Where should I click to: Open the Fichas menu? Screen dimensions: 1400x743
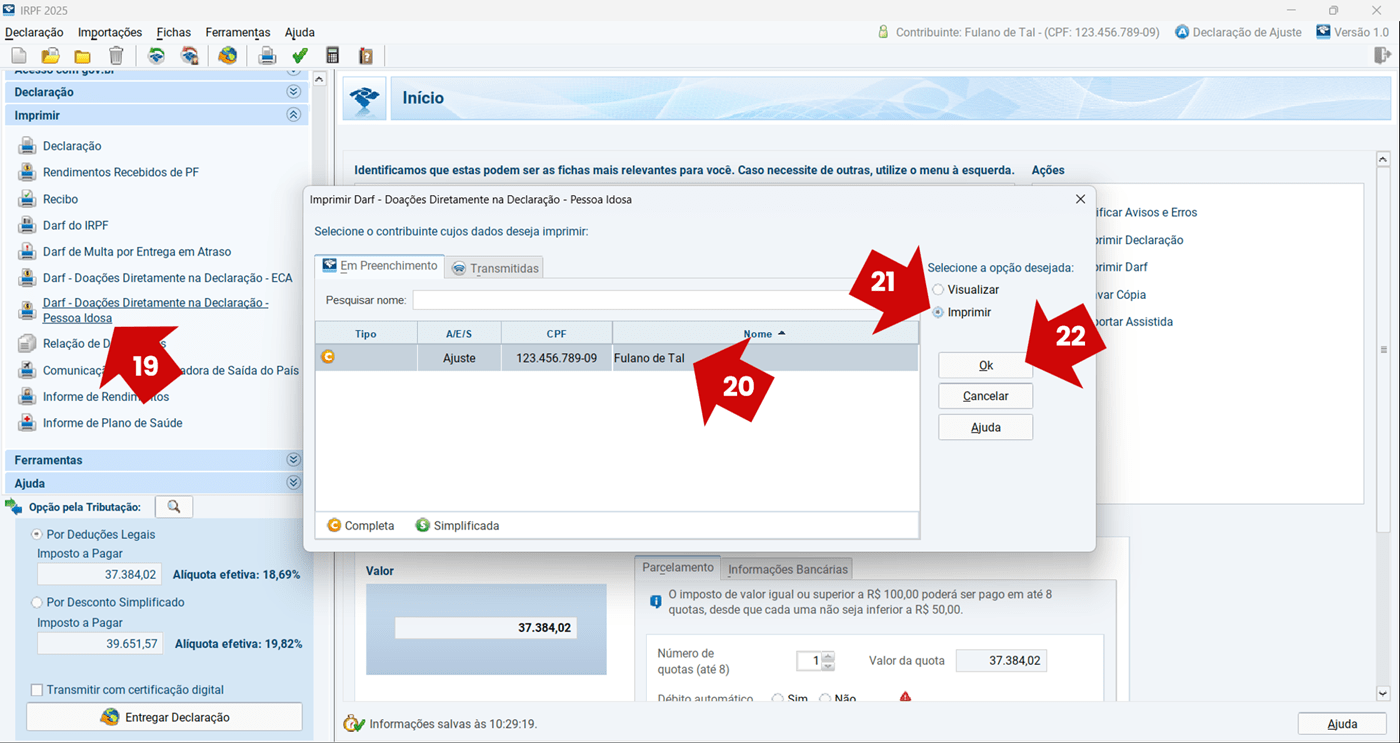click(x=174, y=32)
